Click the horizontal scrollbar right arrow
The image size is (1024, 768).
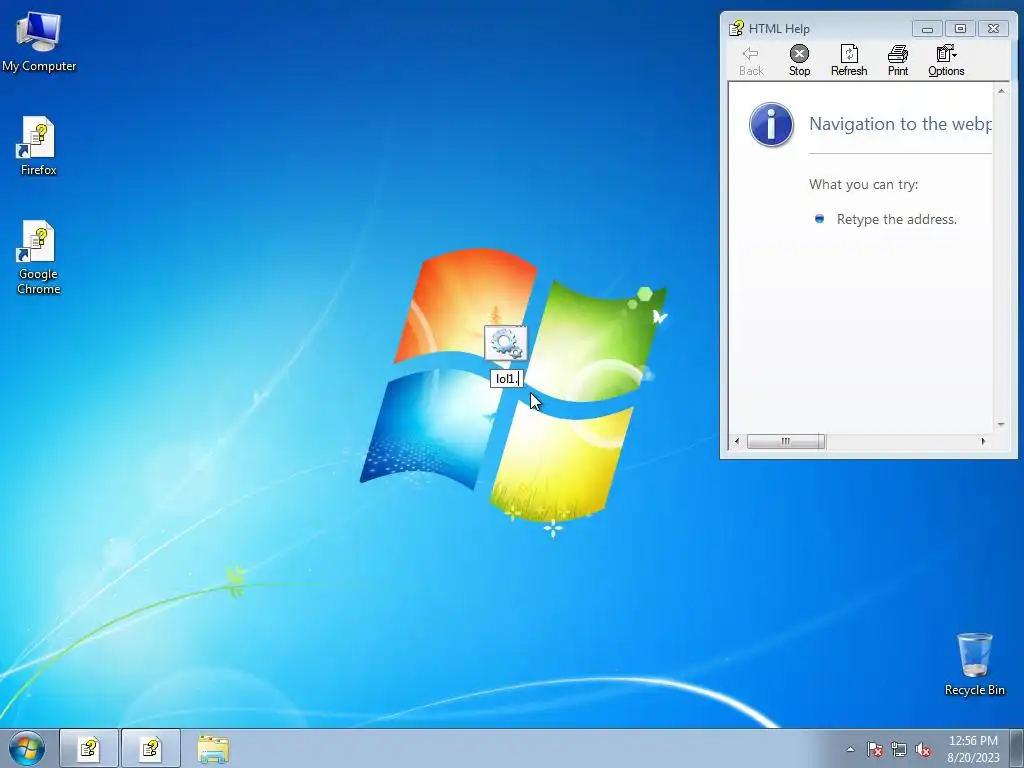984,441
